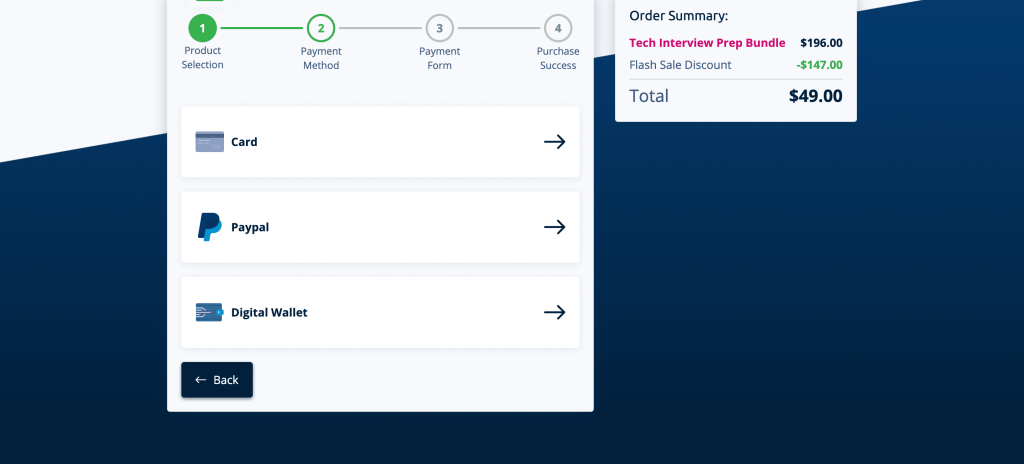Choose Paypal as payment method

point(250,227)
